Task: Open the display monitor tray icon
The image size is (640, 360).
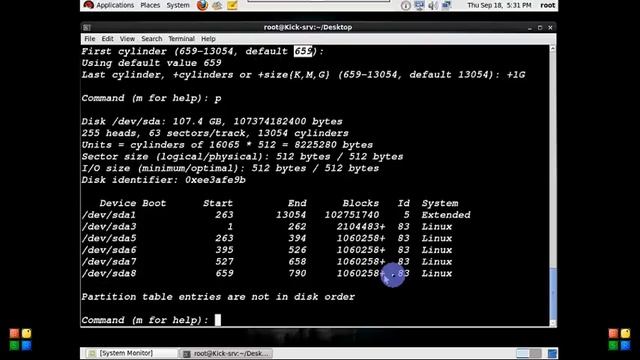Action: pyautogui.click(x=419, y=5)
